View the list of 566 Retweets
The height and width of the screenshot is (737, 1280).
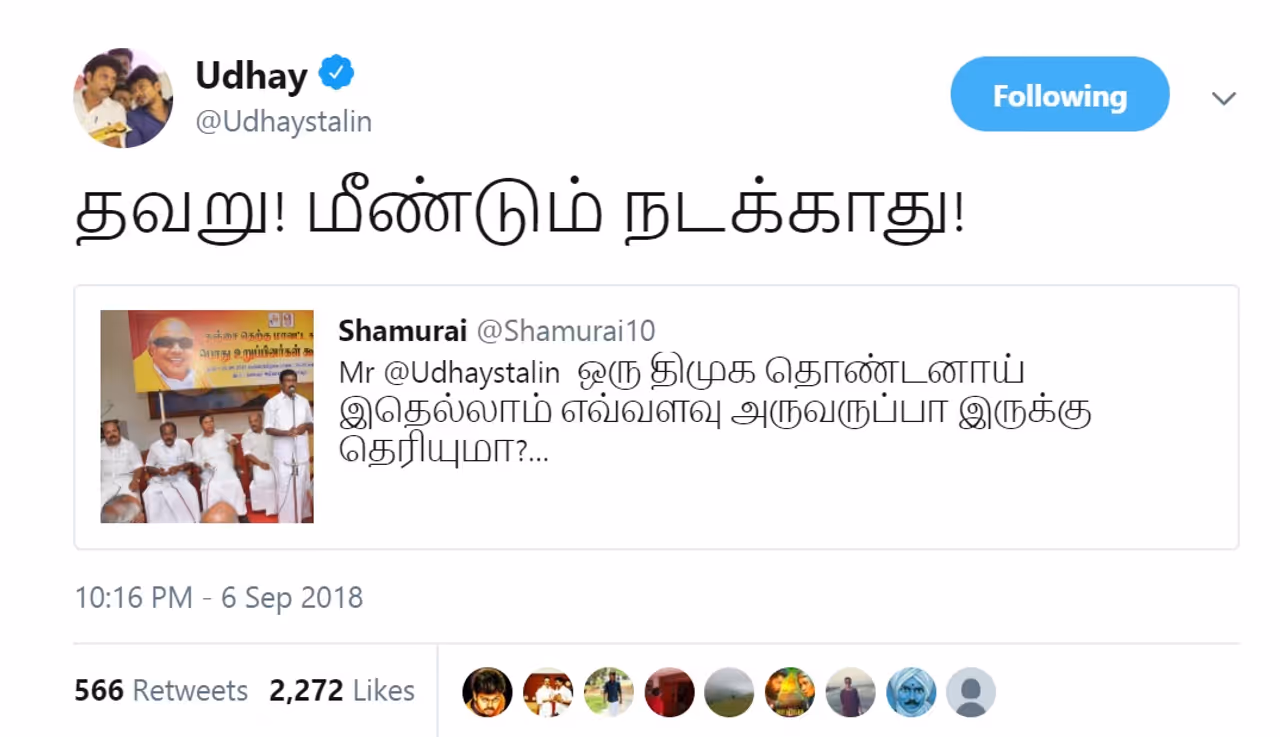point(161,691)
